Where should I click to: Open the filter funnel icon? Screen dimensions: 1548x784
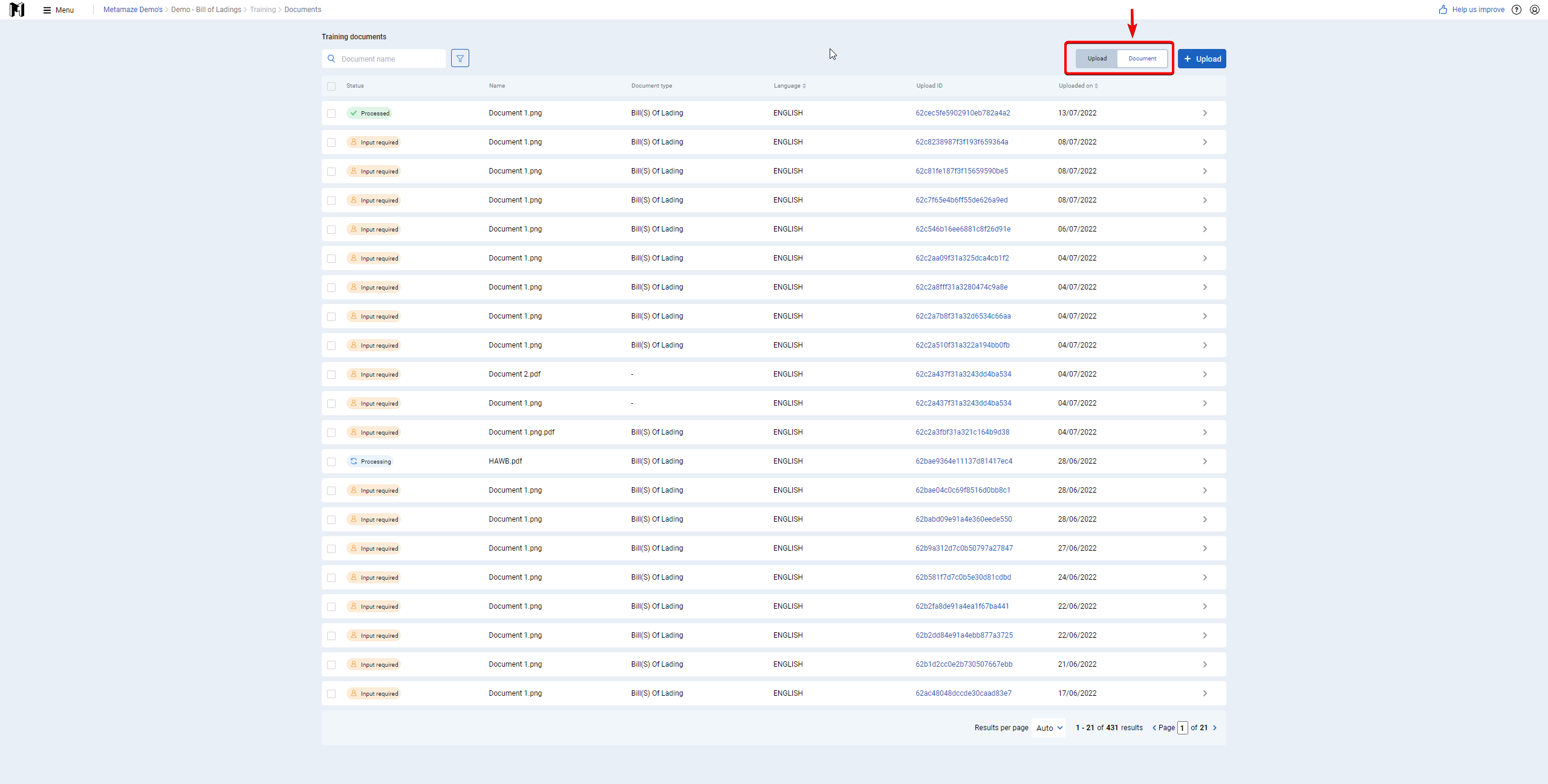(x=460, y=59)
